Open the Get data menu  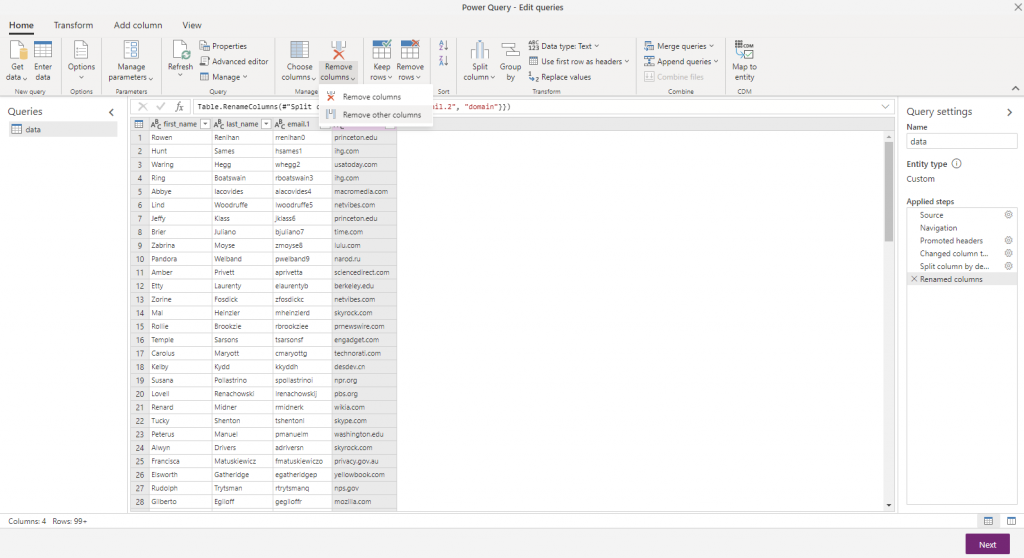click(17, 61)
